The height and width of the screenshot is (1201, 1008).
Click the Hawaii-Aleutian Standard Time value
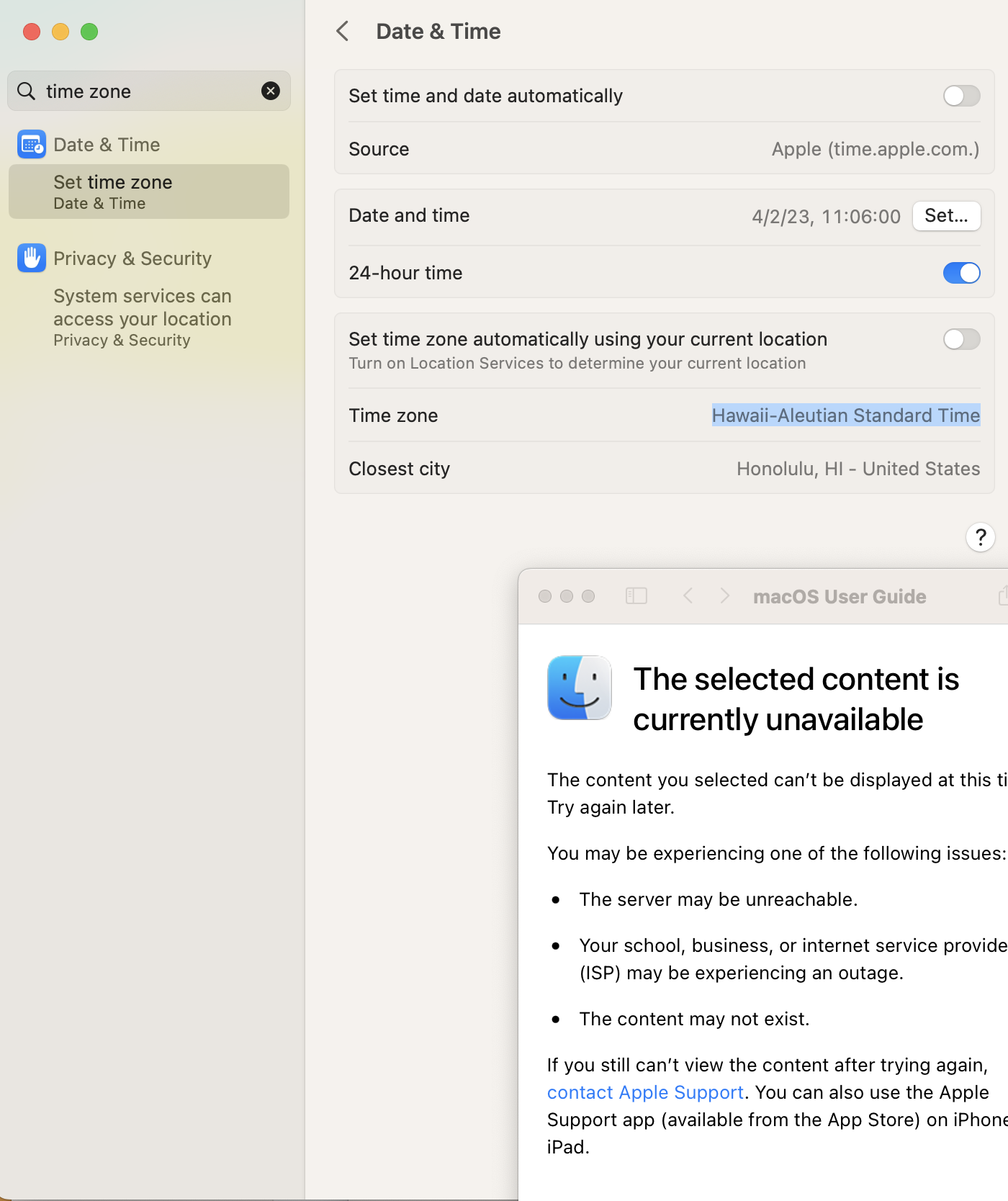(845, 415)
